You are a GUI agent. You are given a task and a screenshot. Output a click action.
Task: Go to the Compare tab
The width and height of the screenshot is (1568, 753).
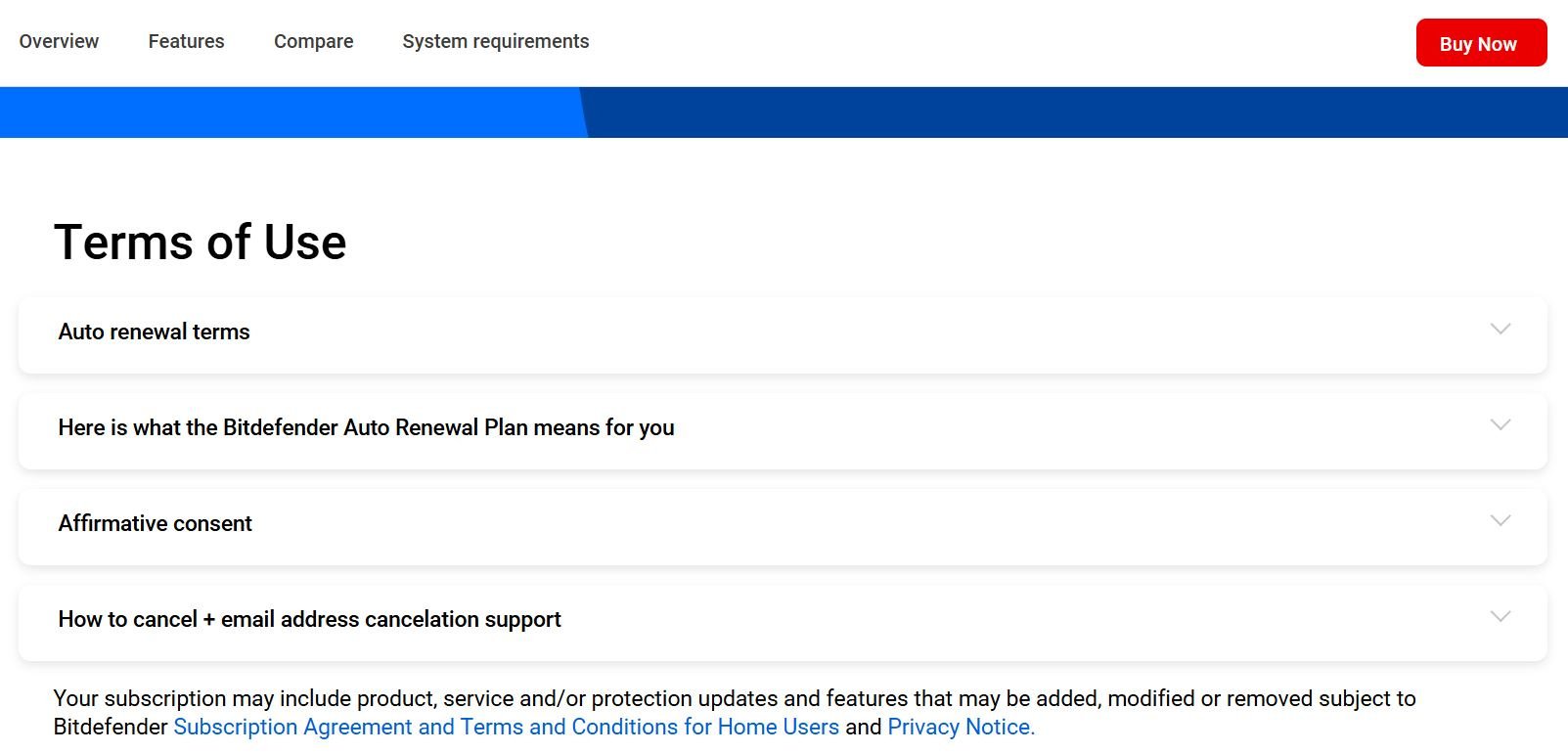[x=313, y=41]
